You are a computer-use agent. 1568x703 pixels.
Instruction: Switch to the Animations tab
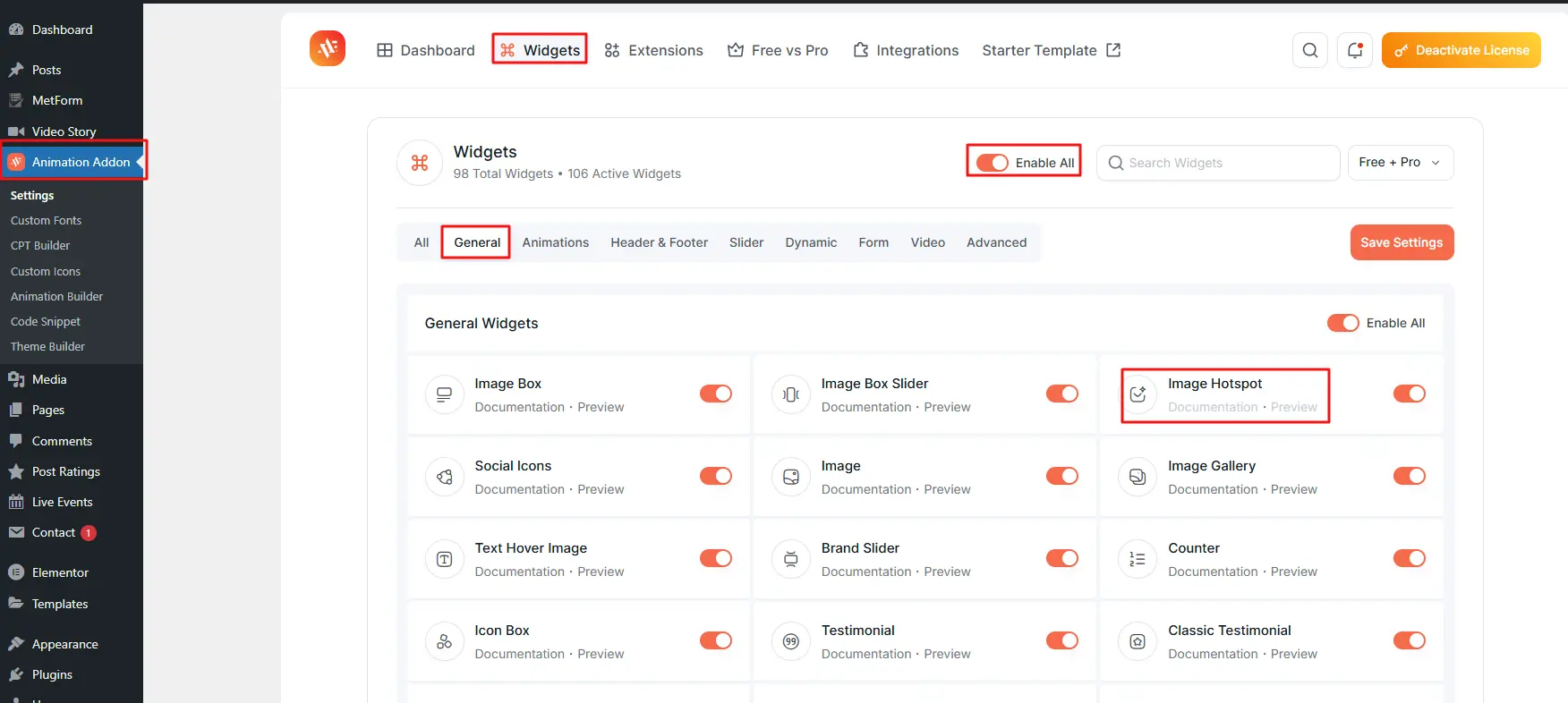pyautogui.click(x=556, y=242)
